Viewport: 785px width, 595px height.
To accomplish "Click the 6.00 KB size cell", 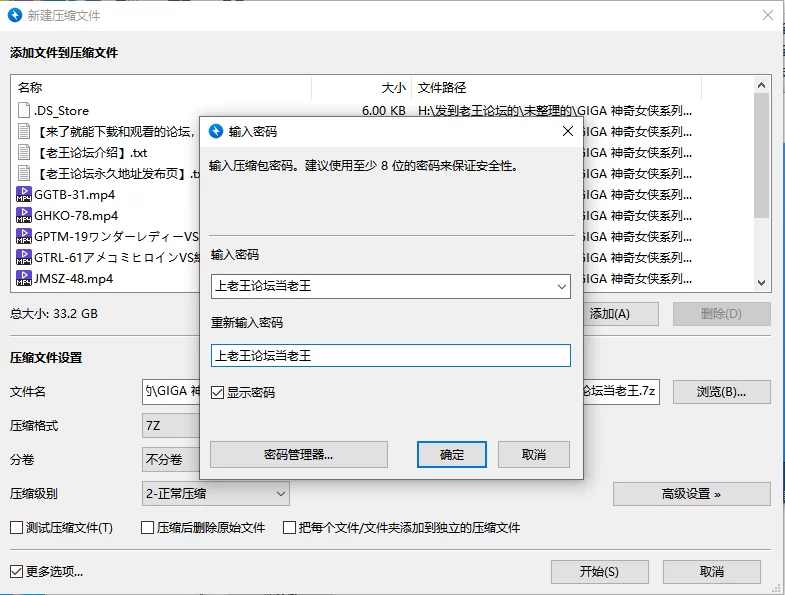I will [x=383, y=111].
